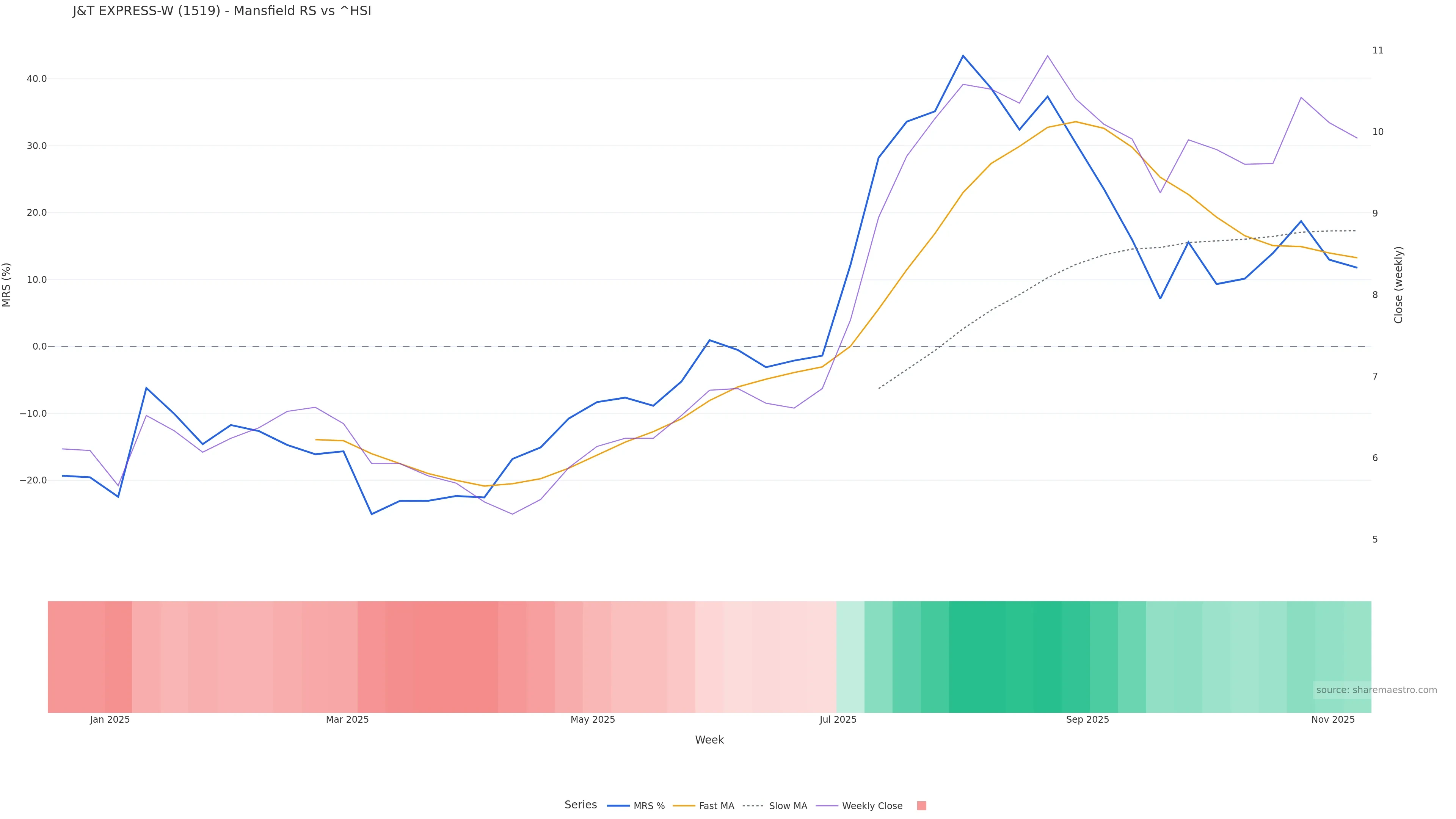Click the purple Weekly Close legend line
The width and height of the screenshot is (1456, 819).
827,806
